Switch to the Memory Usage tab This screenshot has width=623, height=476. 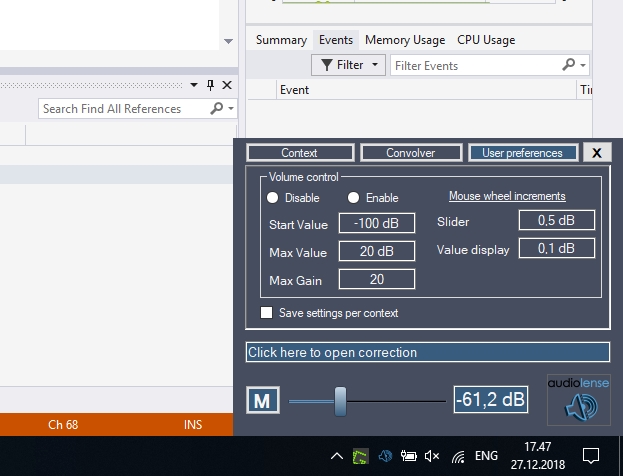404,40
